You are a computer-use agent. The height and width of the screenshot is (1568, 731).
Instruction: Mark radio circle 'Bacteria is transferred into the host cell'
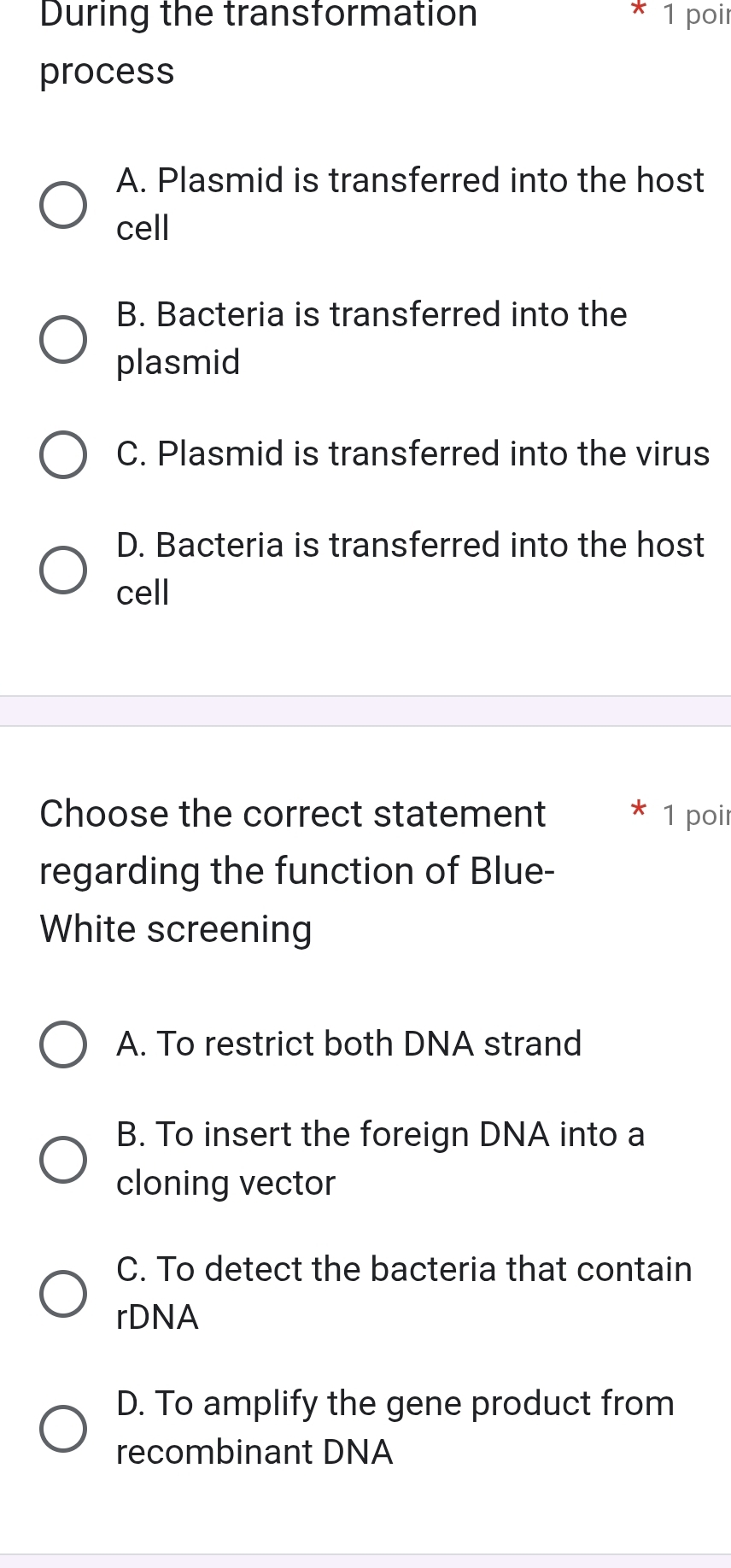63,570
